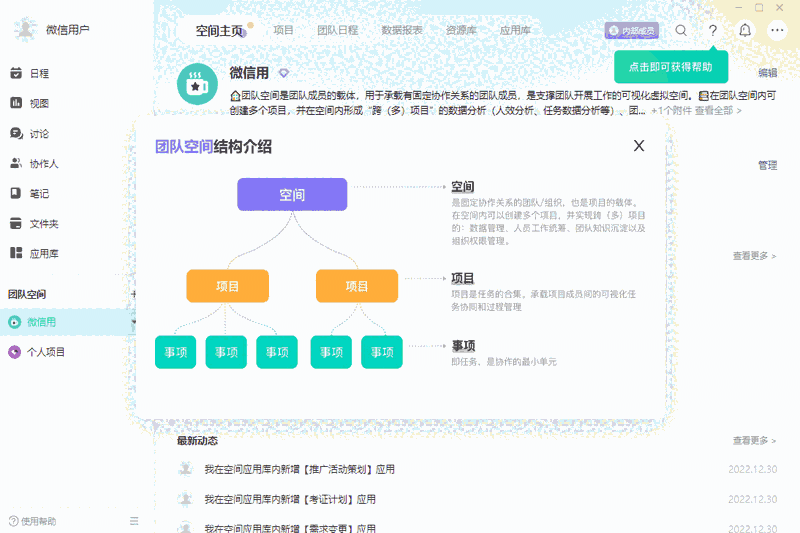This screenshot has height=533, width=800.
Task: Switch to the 数据报表 tab
Action: coord(402,30)
